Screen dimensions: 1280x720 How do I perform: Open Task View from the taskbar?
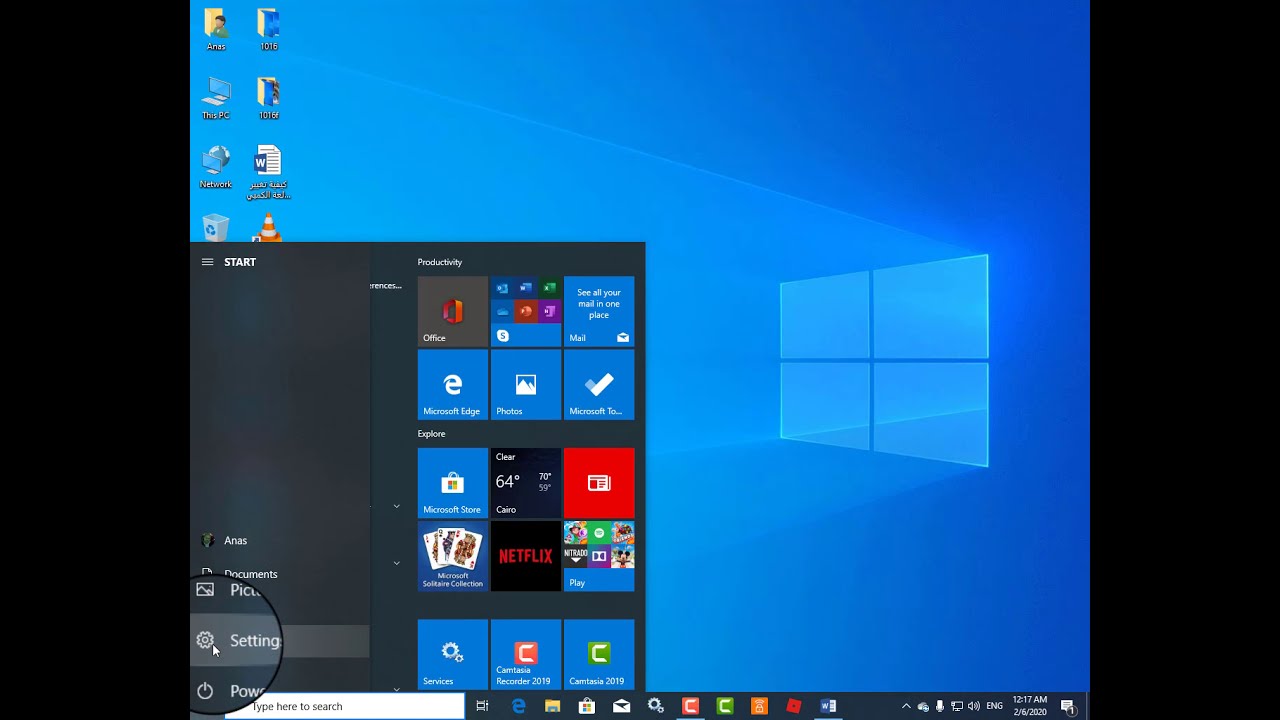click(x=482, y=706)
